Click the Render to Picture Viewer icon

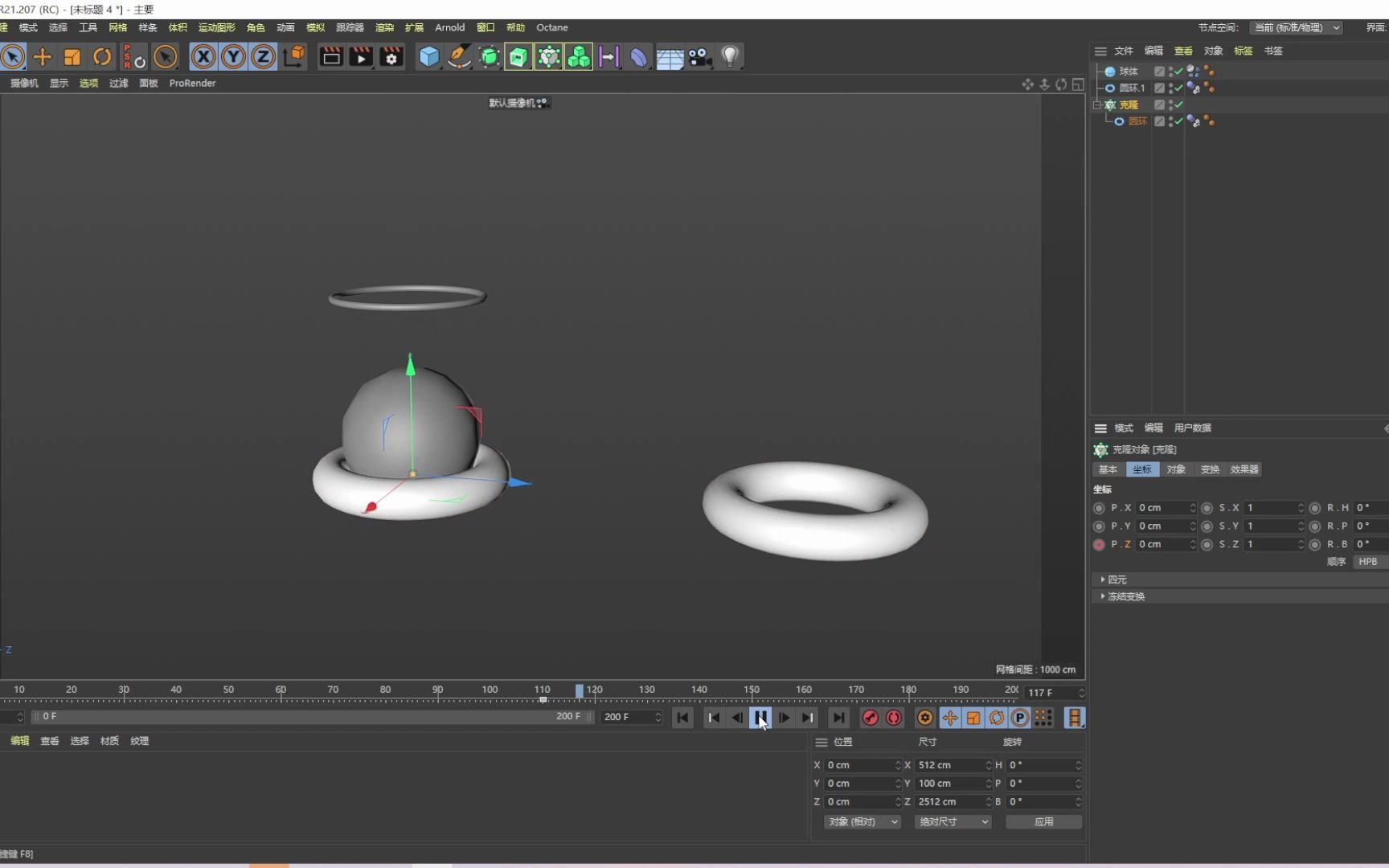pos(361,56)
